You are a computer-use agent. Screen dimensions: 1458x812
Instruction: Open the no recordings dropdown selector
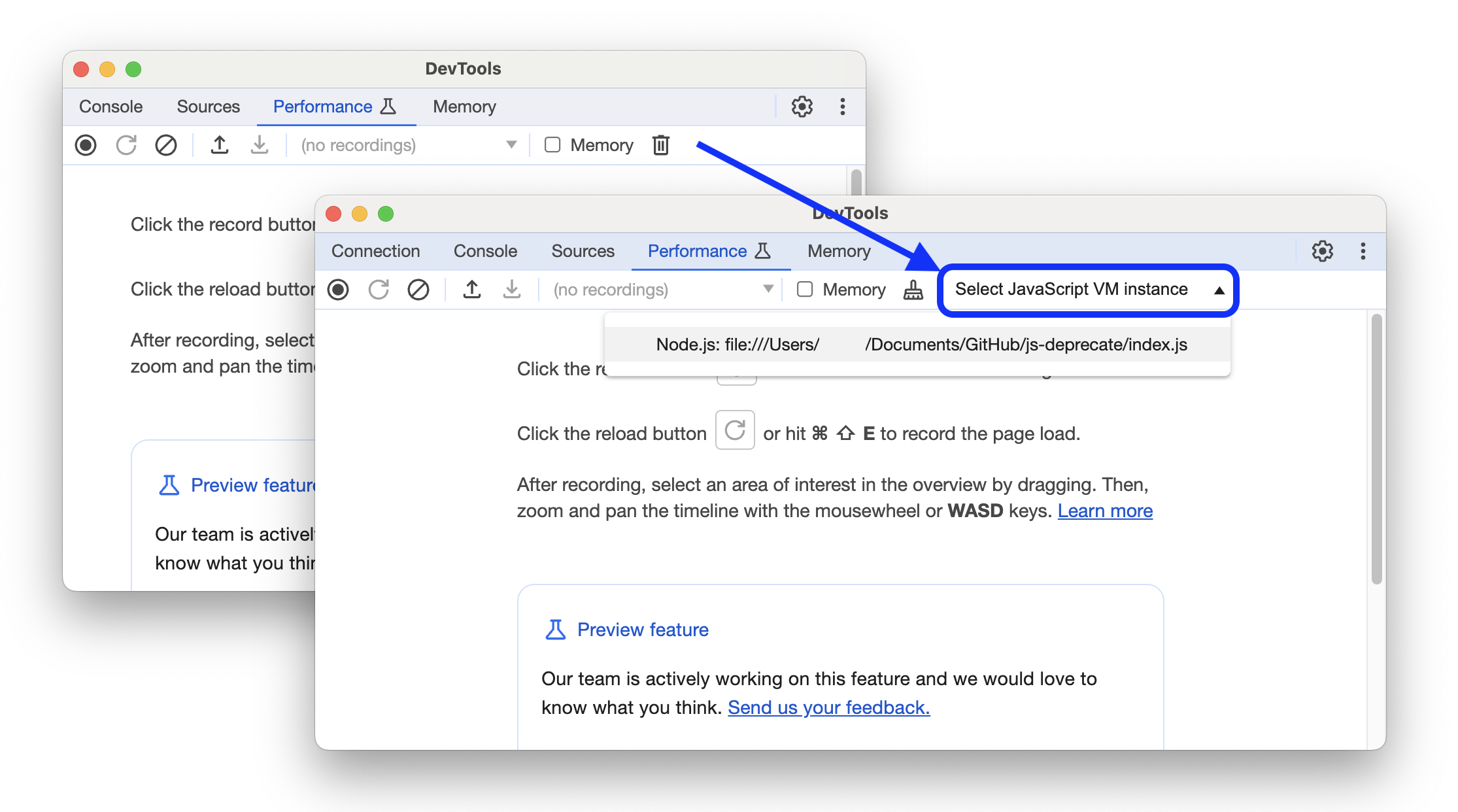coord(764,290)
